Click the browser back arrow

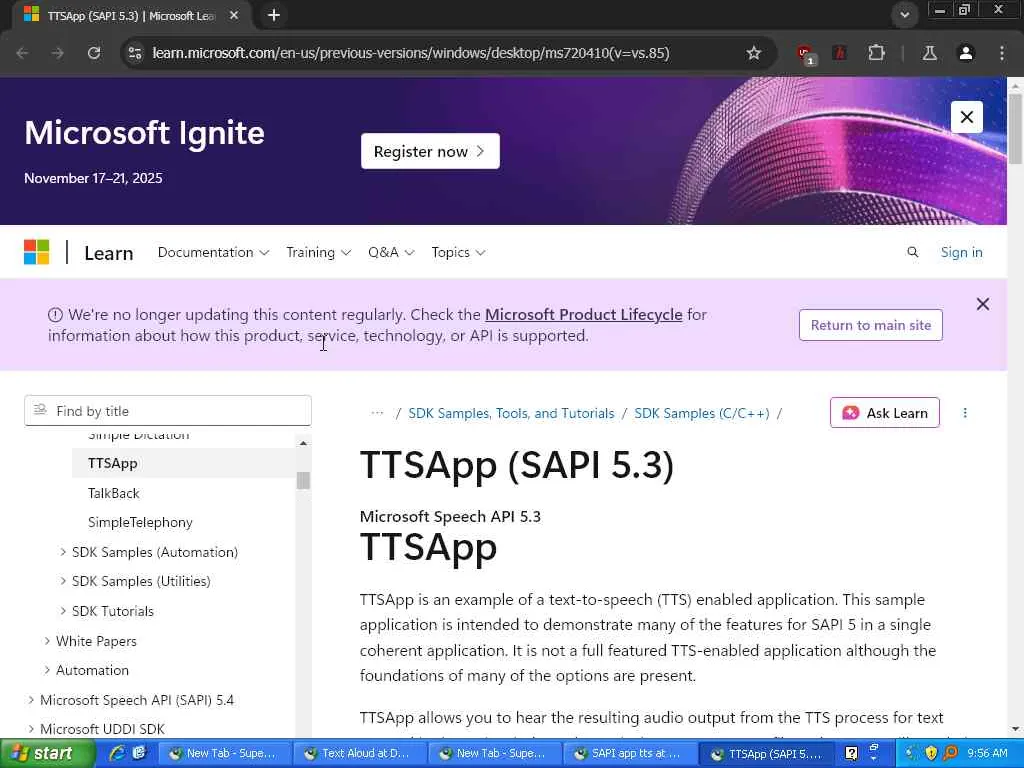22,53
